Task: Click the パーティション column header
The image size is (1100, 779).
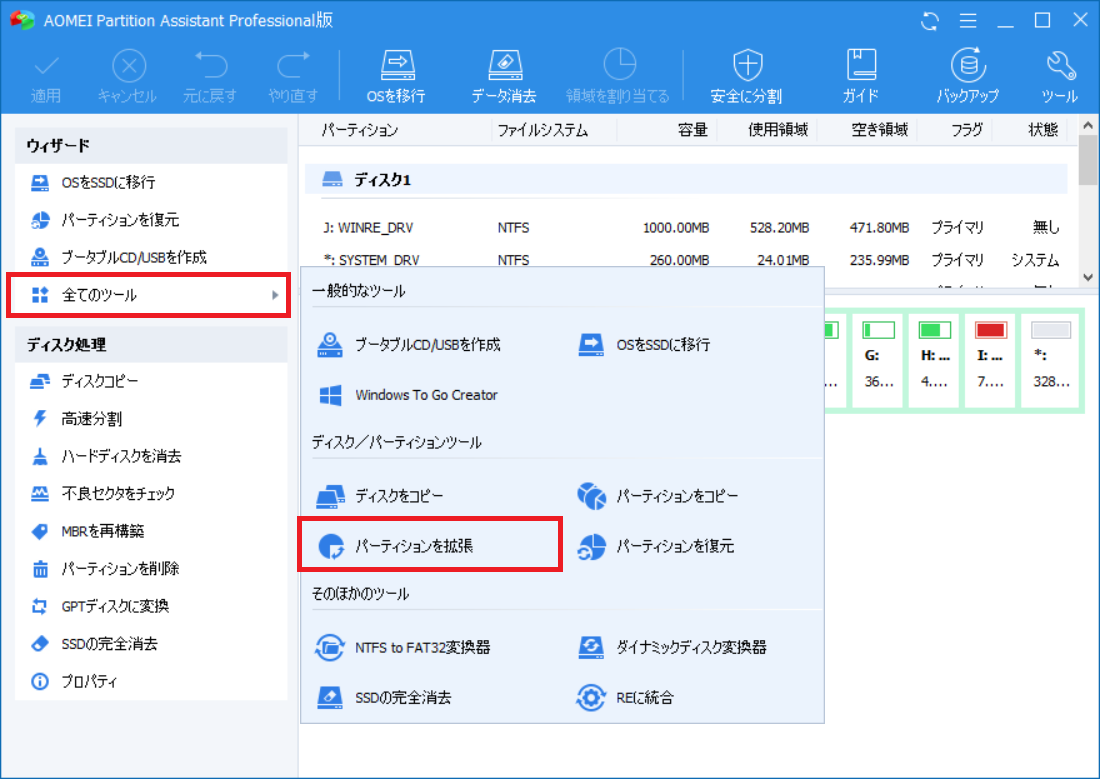Action: pyautogui.click(x=360, y=130)
